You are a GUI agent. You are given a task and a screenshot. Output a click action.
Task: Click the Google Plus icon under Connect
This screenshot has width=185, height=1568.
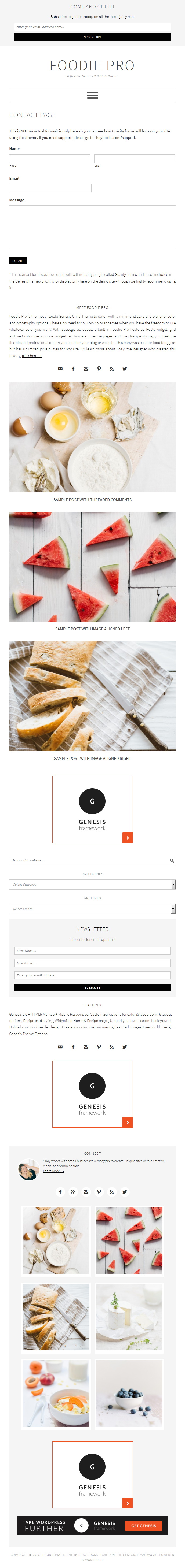click(73, 1191)
